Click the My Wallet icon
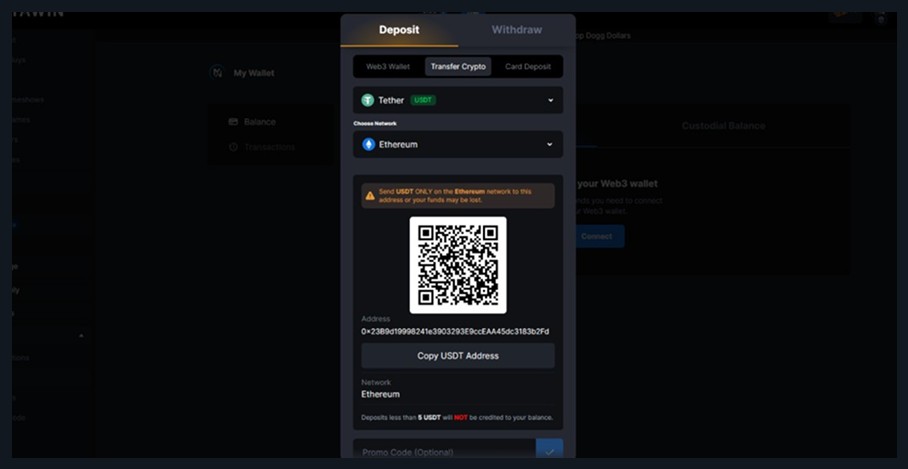908x469 pixels. [x=217, y=73]
